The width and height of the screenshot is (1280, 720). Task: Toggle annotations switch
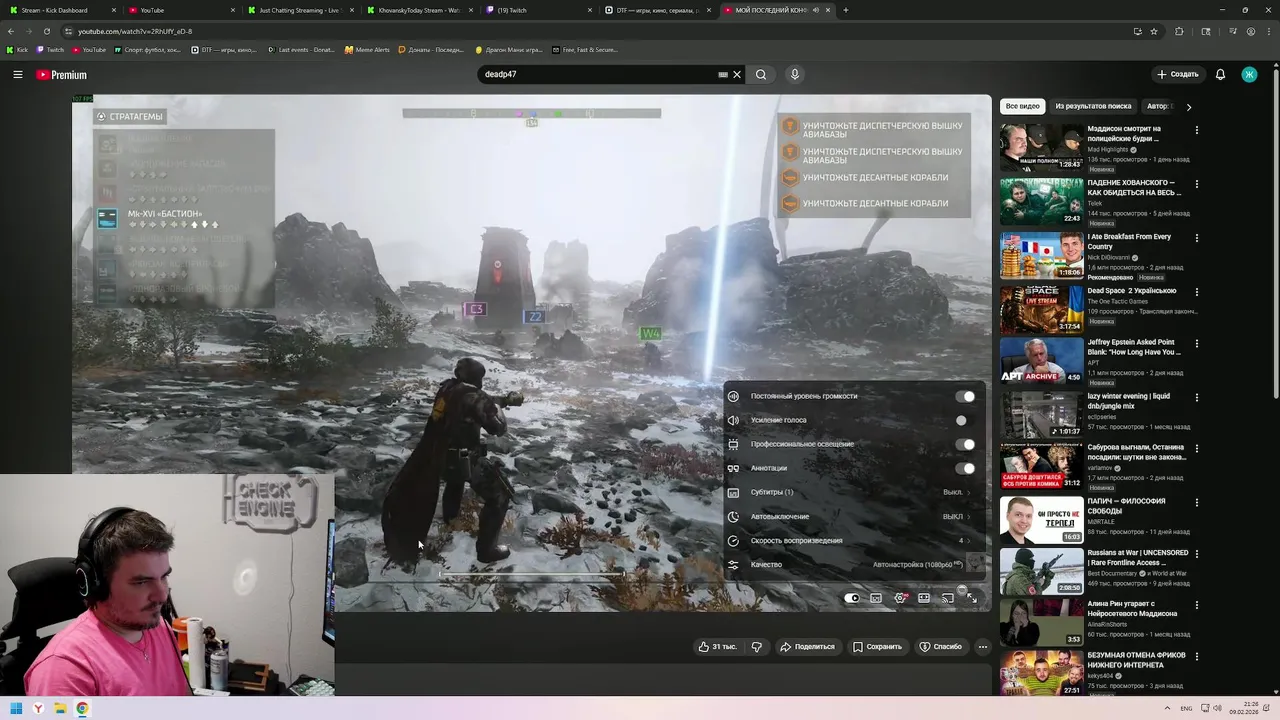(x=965, y=468)
